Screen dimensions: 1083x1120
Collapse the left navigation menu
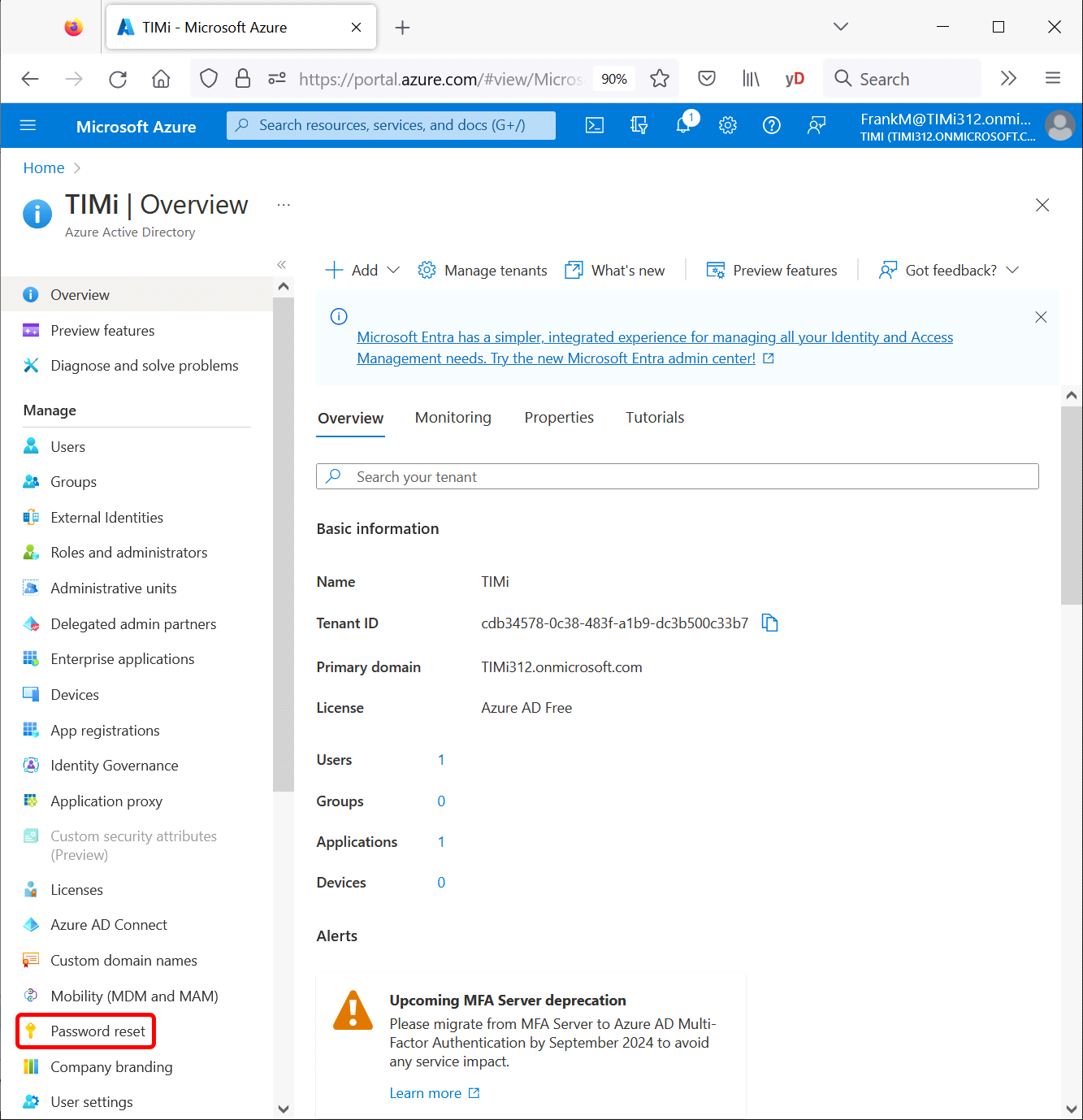tap(281, 264)
